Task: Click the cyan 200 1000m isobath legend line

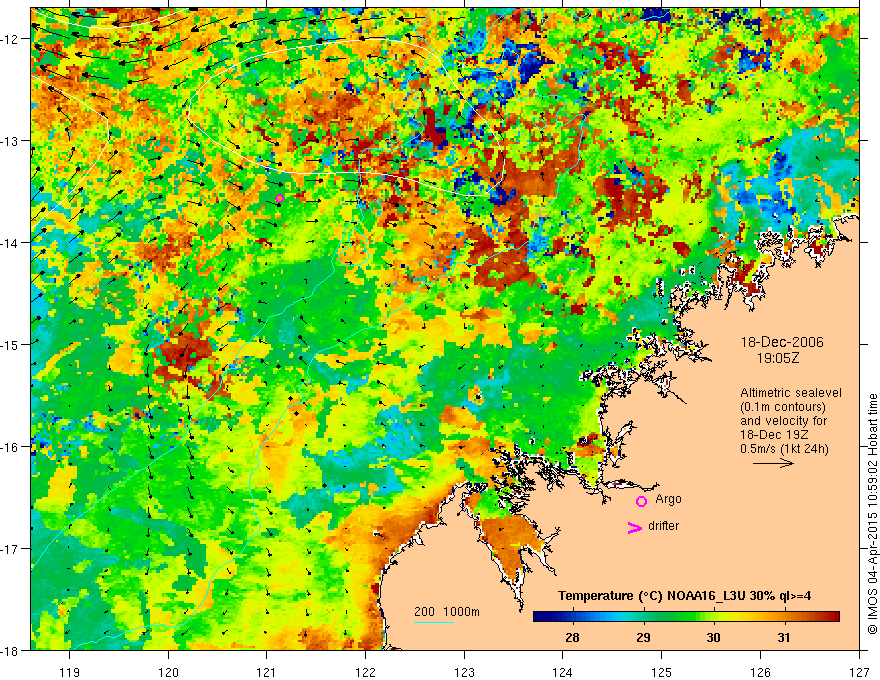Action: pyautogui.click(x=434, y=622)
